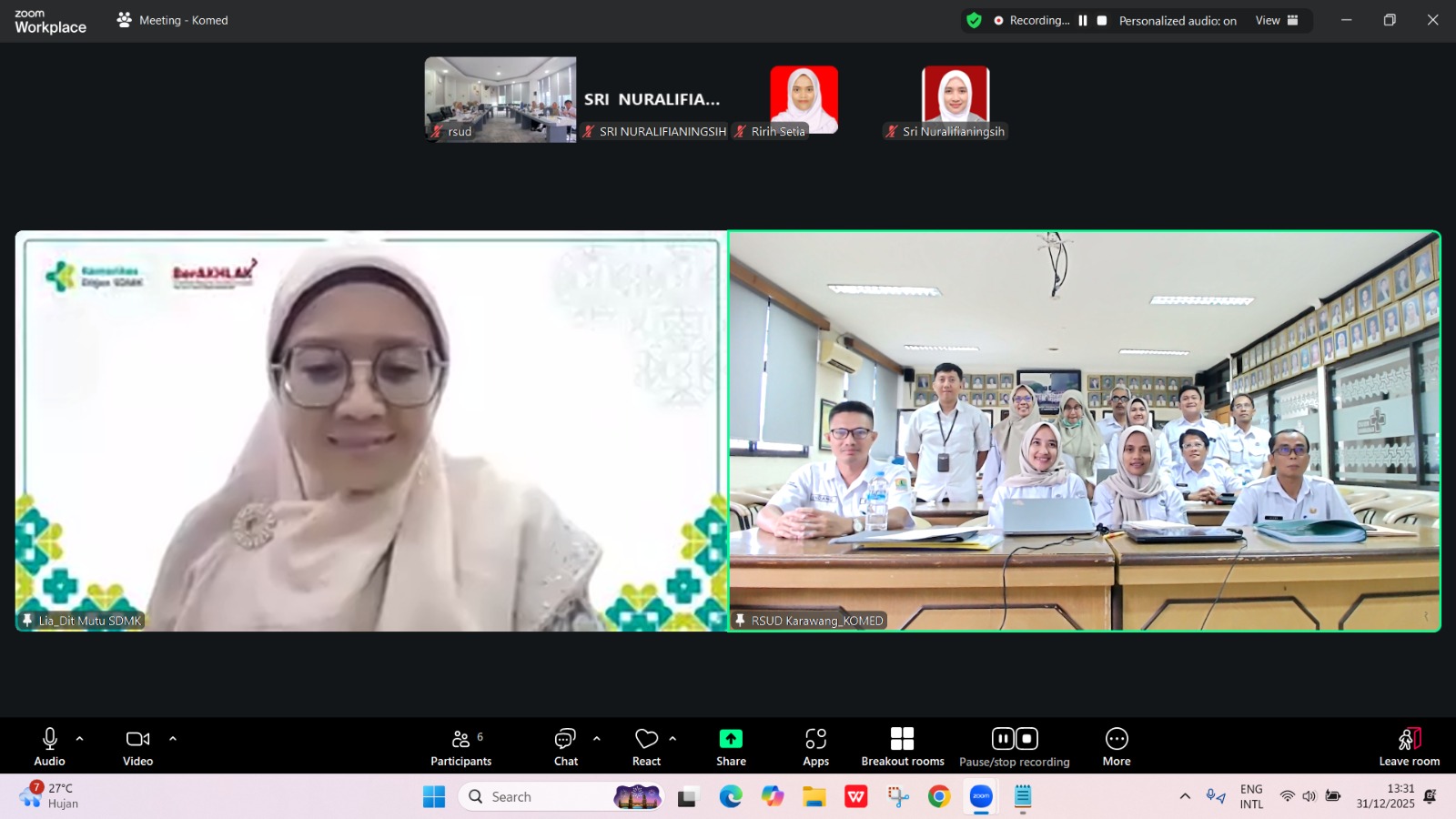Open the More options menu
The image size is (1456, 819).
[x=1117, y=746]
